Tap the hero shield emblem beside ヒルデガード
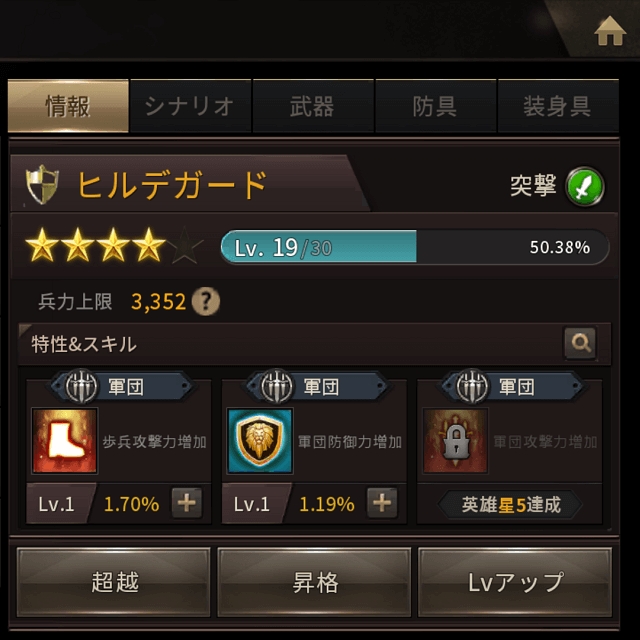The image size is (640, 640). [42, 184]
